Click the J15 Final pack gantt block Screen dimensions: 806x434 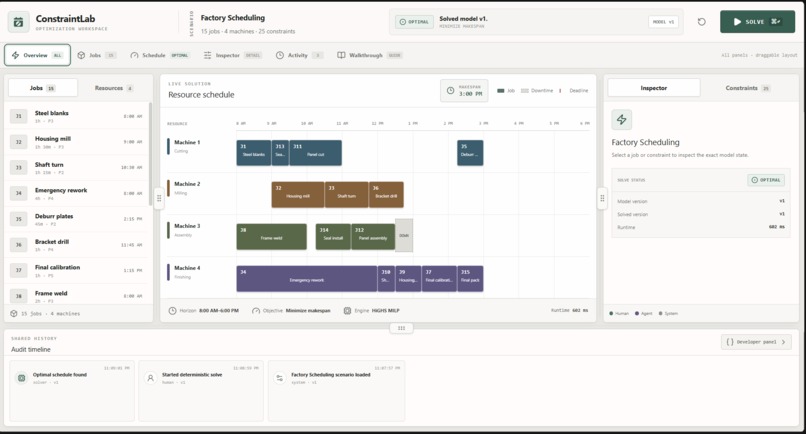470,279
